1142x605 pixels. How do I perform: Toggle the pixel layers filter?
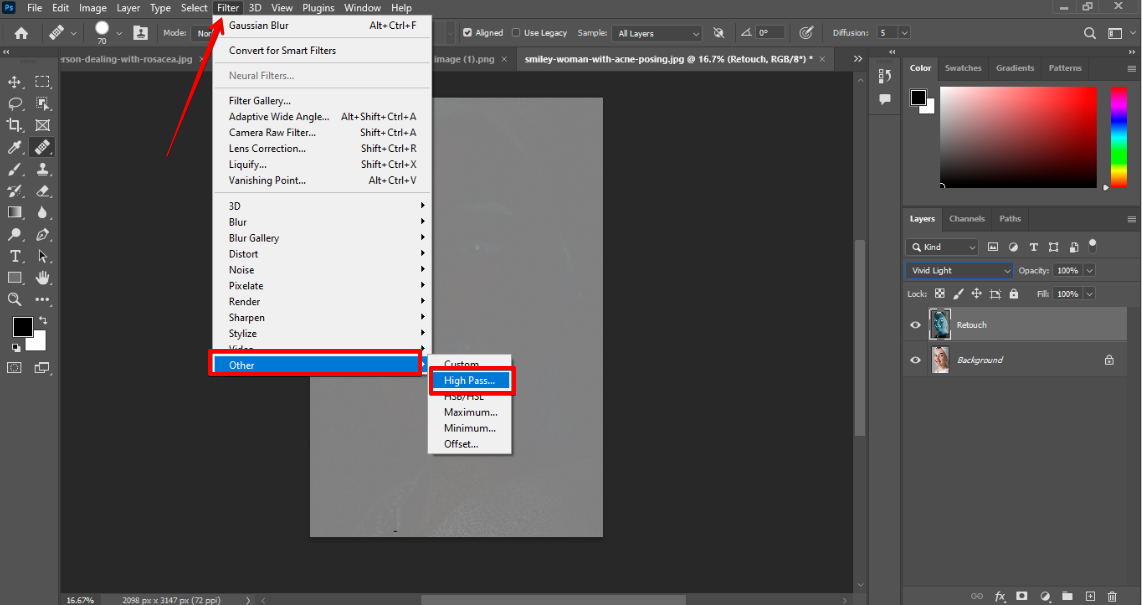992,247
